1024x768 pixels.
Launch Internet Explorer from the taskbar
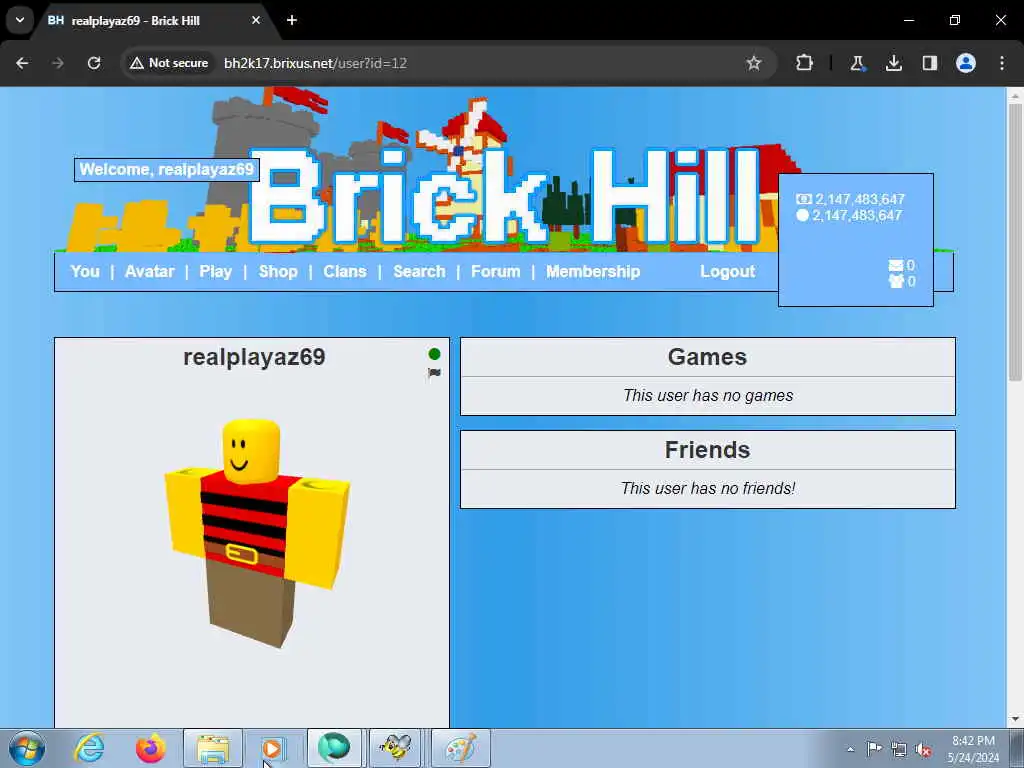pyautogui.click(x=89, y=748)
